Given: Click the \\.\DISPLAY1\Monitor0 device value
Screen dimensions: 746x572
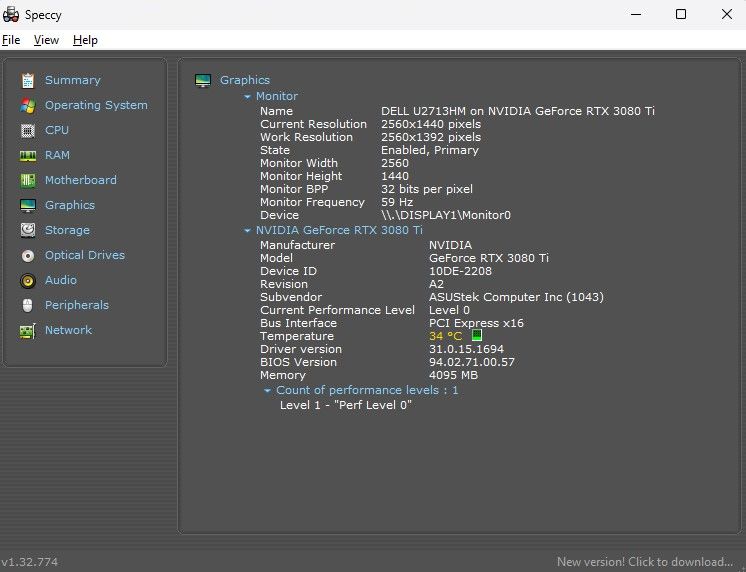Looking at the screenshot, I should 446,215.
